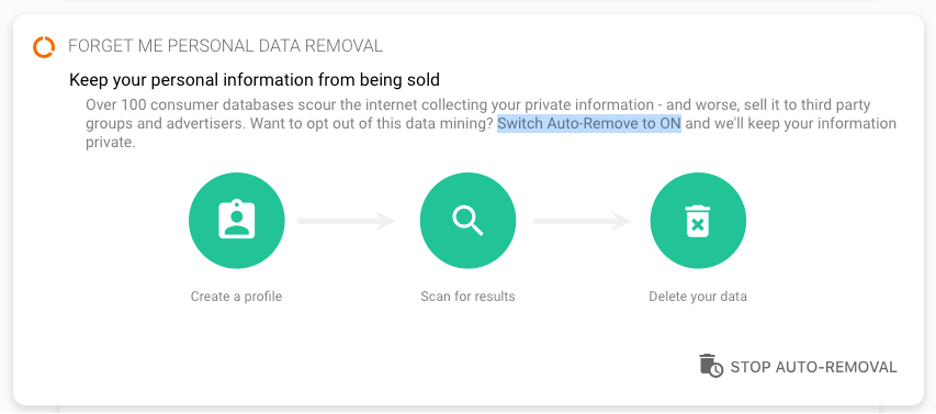The image size is (936, 414).
Task: Click the arrow between profile and scan steps
Action: 346,221
